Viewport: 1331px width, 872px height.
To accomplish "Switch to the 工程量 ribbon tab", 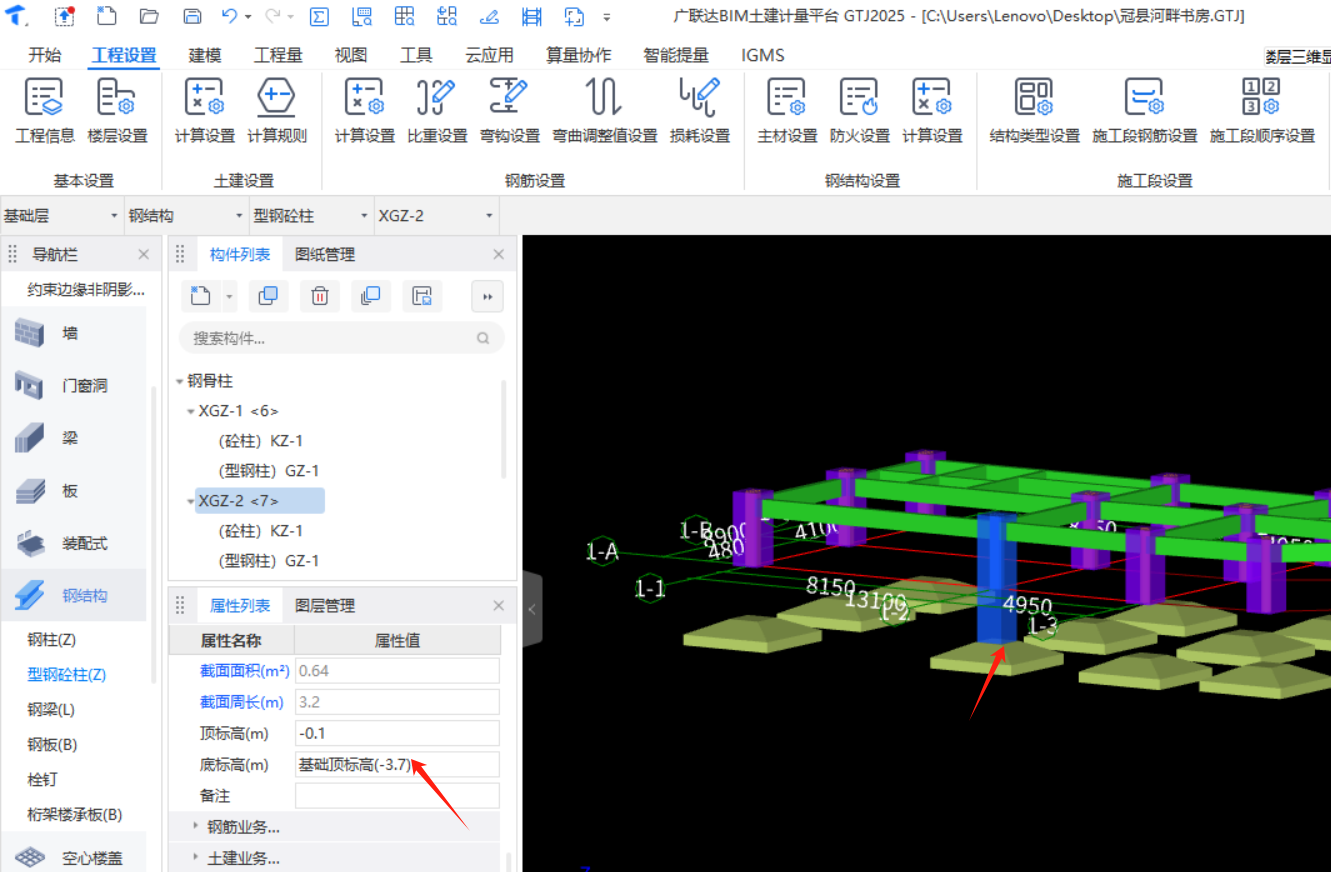I will tap(278, 55).
